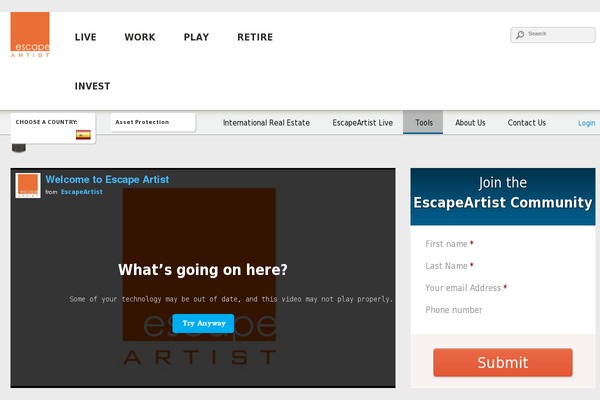Viewport: 600px width, 400px height.
Task: Open the Welcome to Escape Artist video title
Action: point(107,180)
